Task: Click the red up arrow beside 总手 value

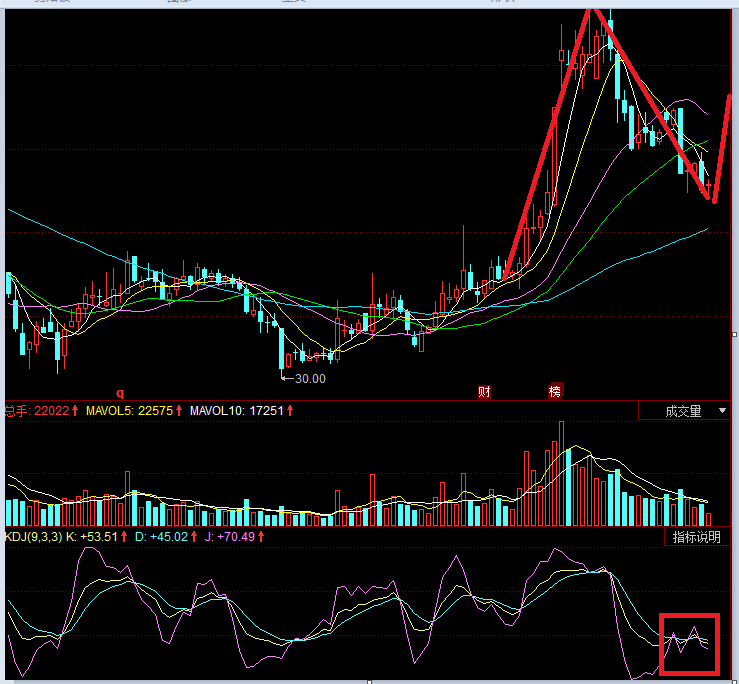Action: tap(75, 411)
